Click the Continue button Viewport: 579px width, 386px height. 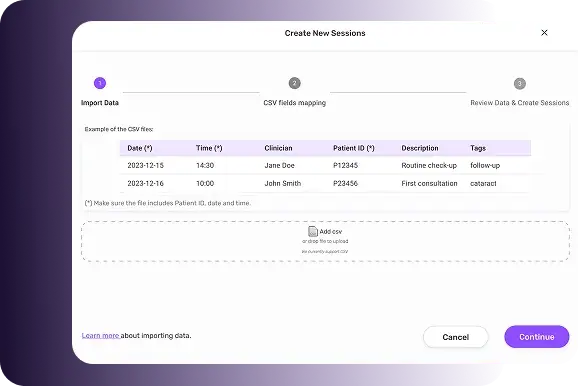coord(537,337)
